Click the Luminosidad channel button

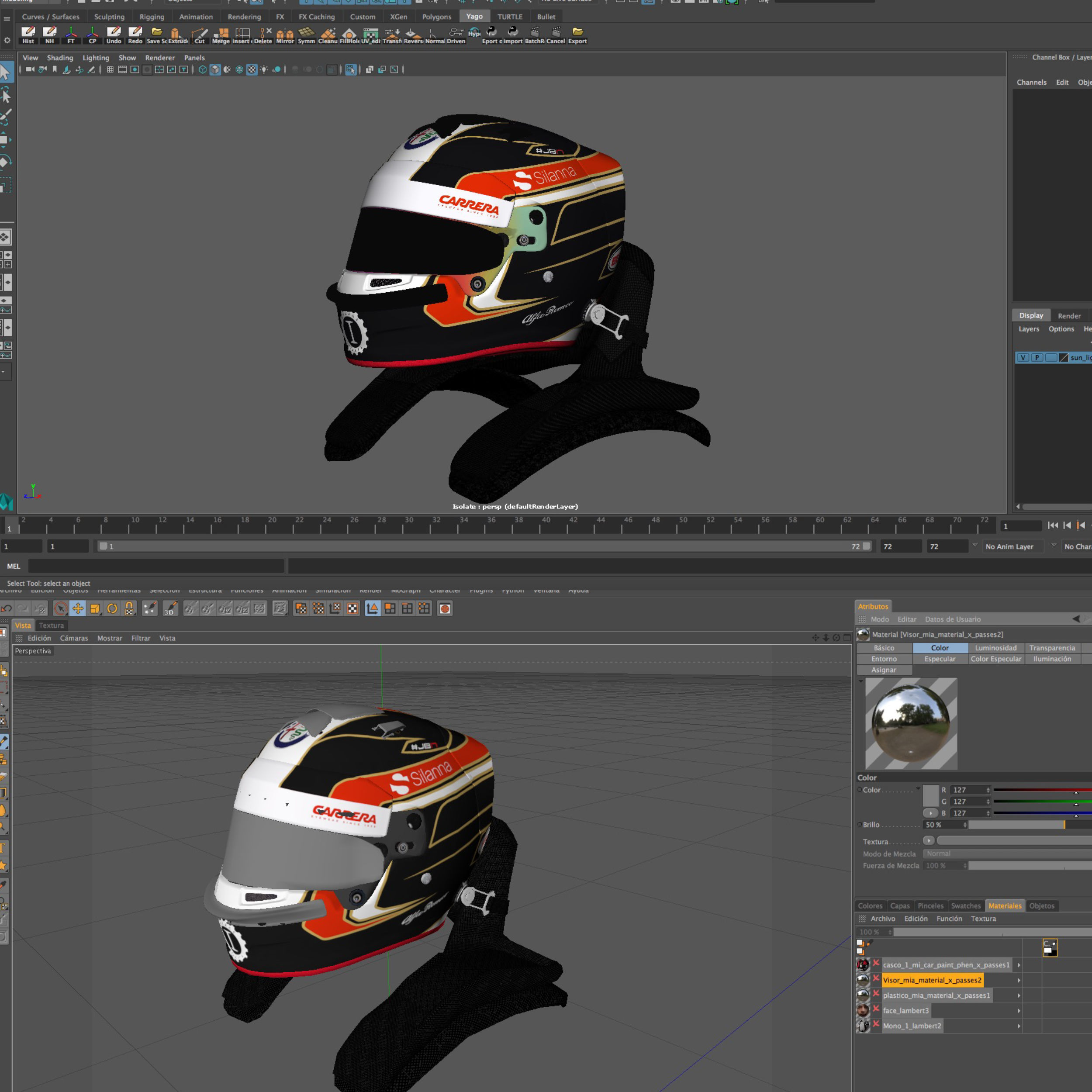click(995, 648)
